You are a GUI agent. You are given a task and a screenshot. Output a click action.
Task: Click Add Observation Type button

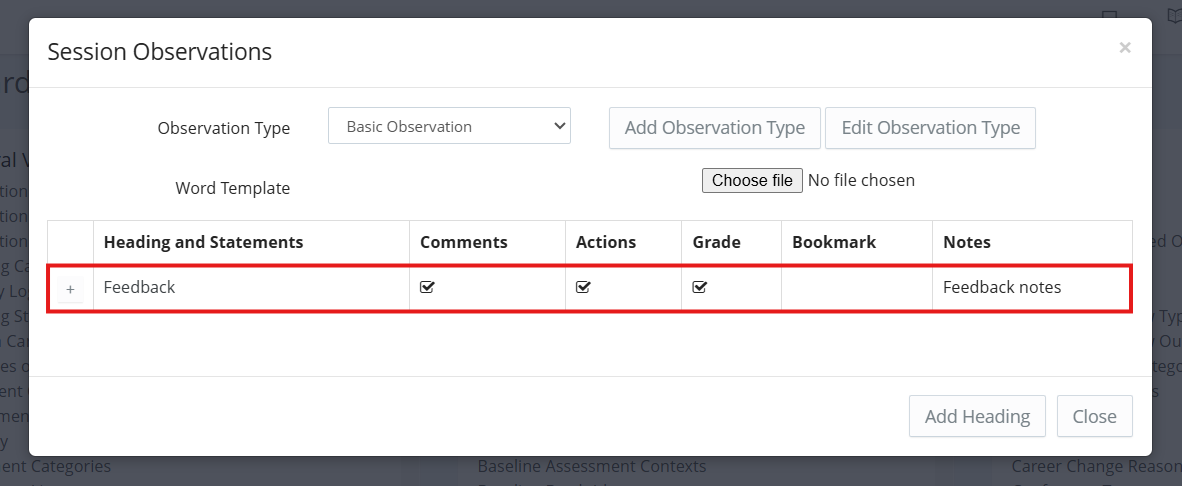714,128
